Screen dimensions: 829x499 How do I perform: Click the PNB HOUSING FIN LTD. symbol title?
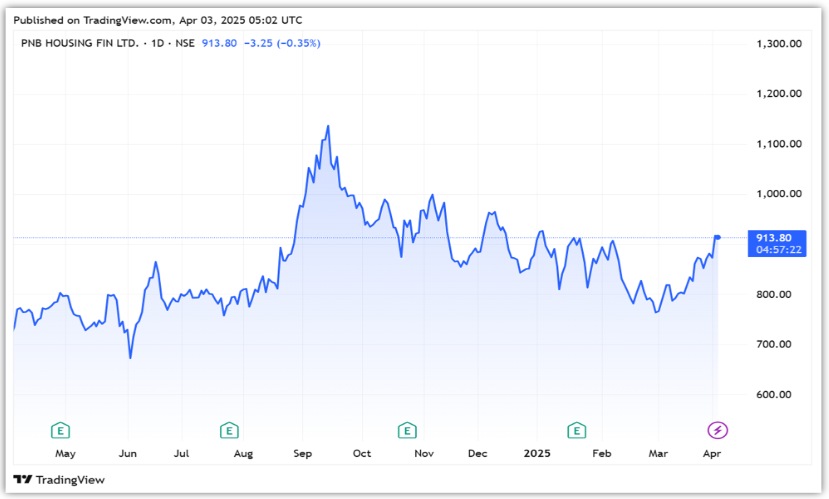(x=78, y=43)
